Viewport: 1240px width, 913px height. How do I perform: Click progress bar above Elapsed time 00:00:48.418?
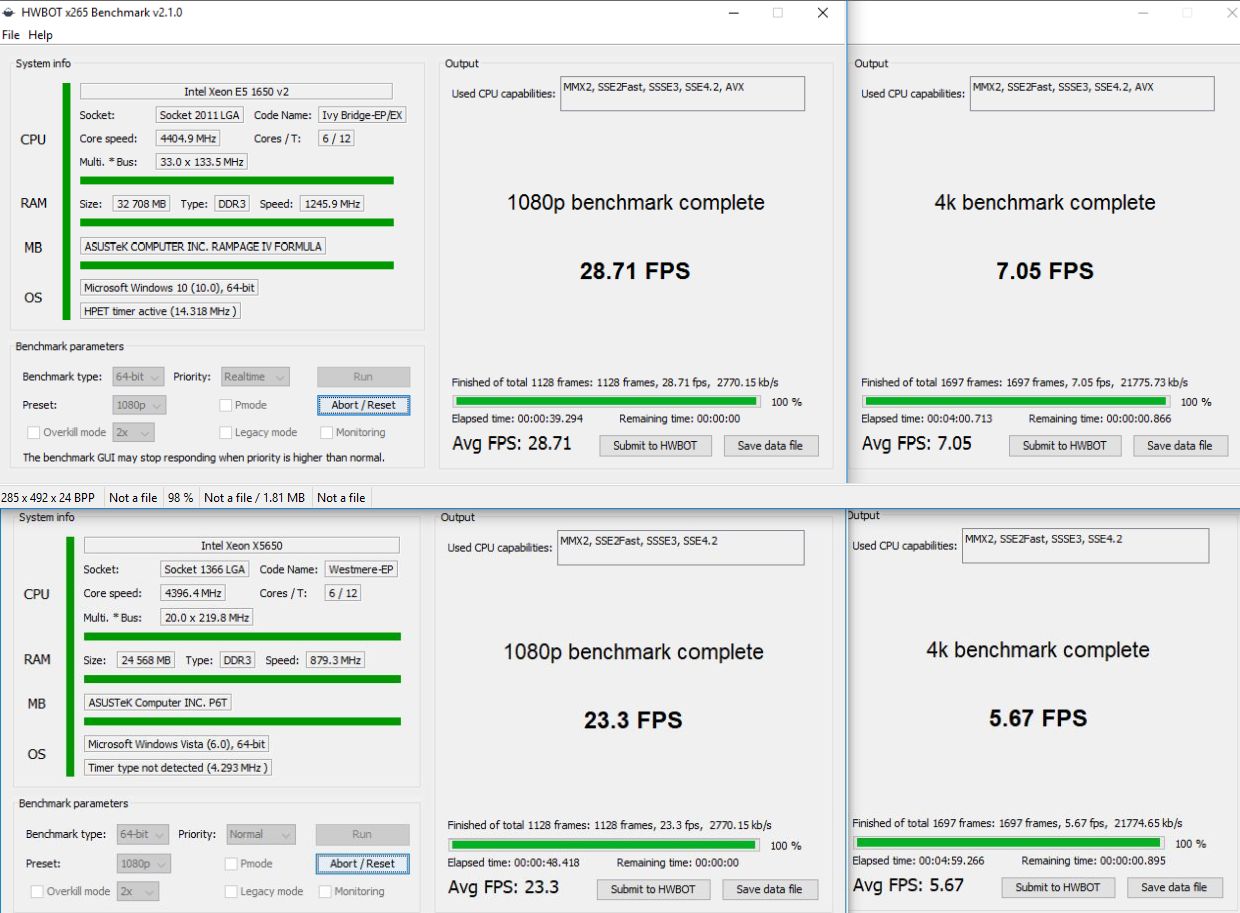click(604, 845)
